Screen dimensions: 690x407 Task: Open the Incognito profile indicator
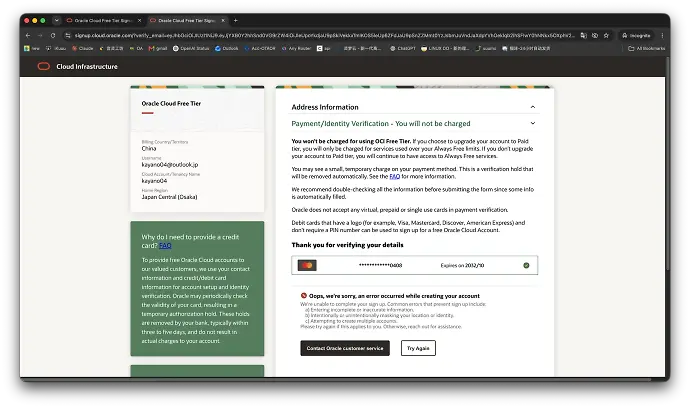point(636,35)
